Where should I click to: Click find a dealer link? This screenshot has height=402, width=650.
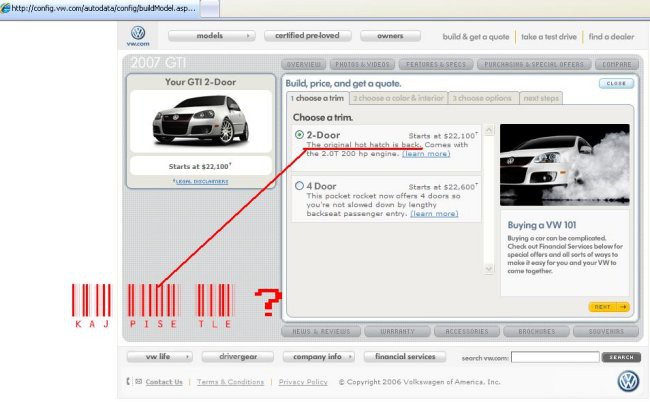611,36
